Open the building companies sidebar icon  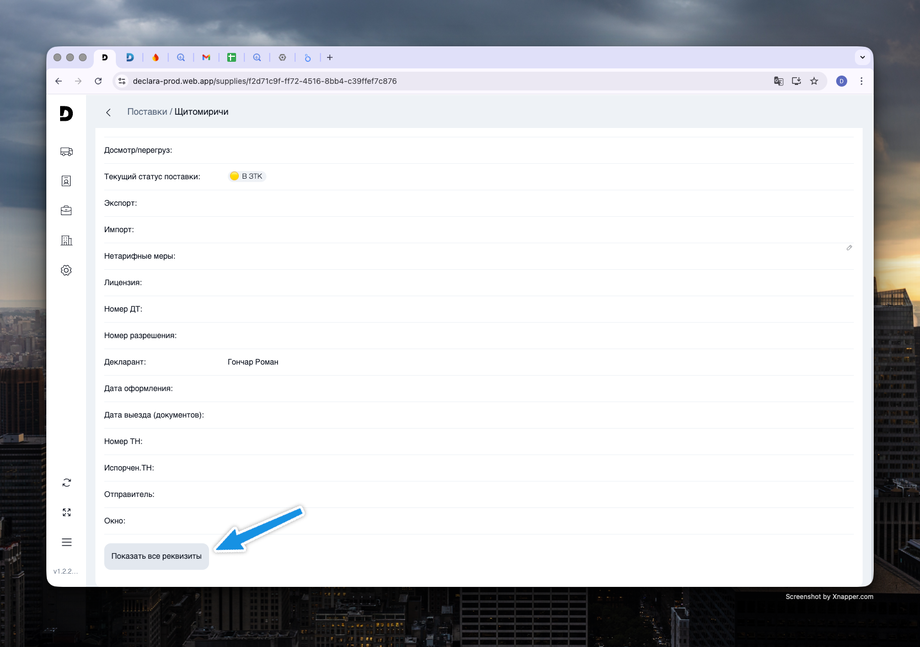66,240
